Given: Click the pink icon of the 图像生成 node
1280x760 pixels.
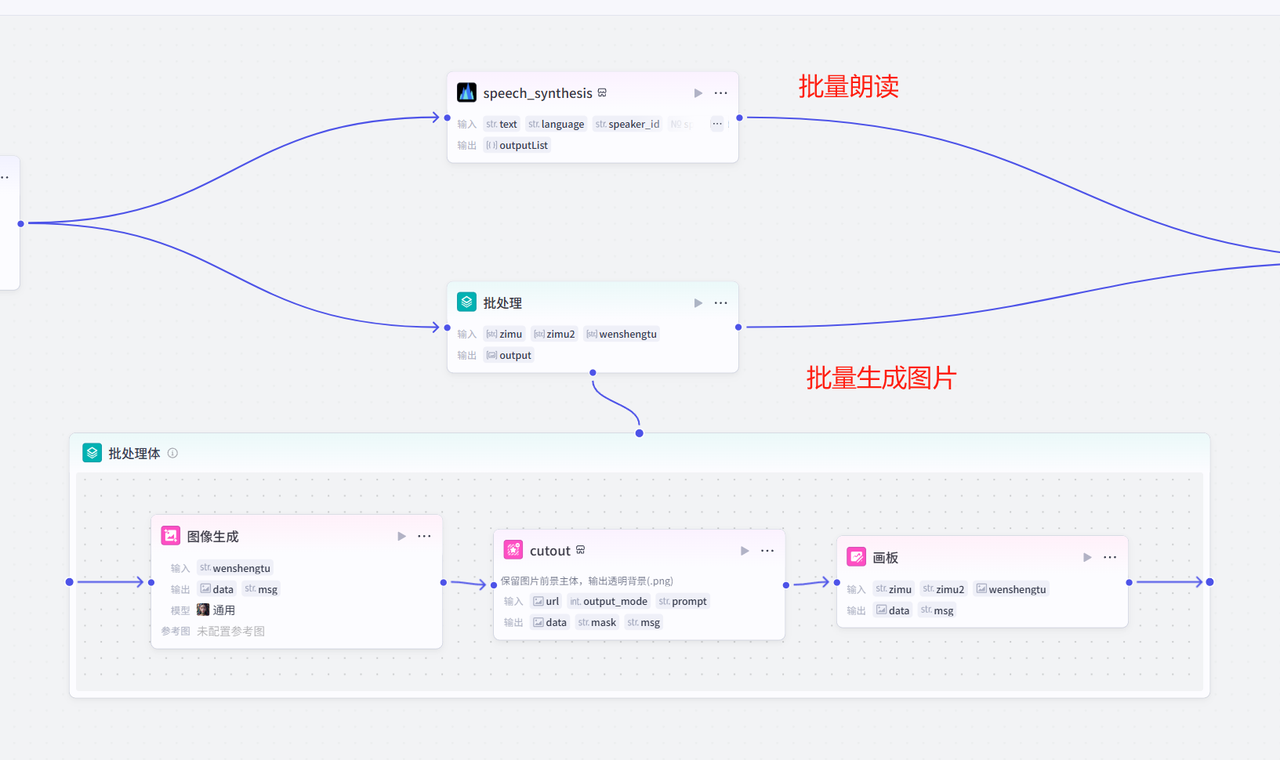Looking at the screenshot, I should 171,536.
